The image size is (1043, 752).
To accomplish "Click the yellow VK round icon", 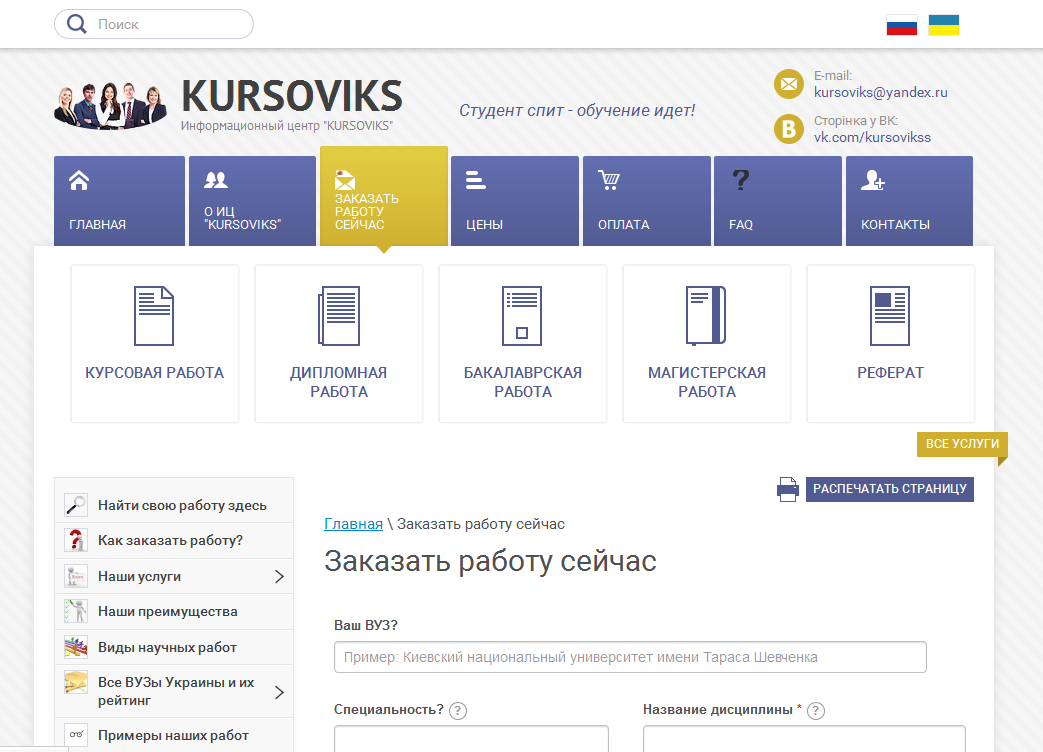I will click(789, 129).
